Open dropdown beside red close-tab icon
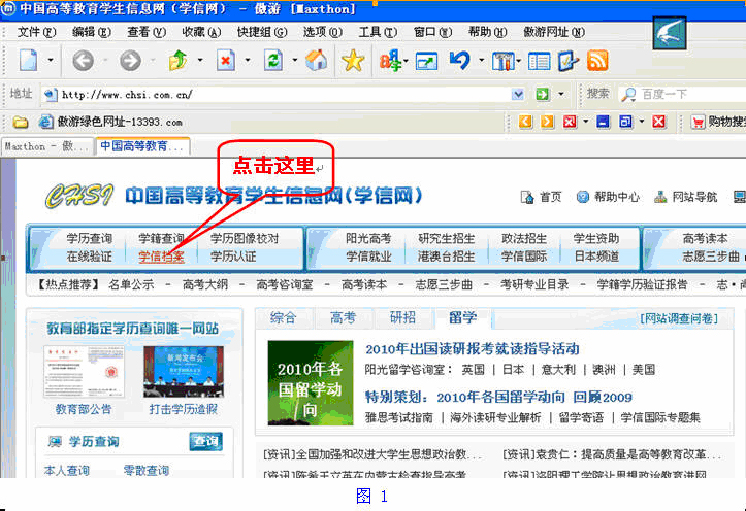Viewport: 746px width, 511px height. tap(586, 122)
